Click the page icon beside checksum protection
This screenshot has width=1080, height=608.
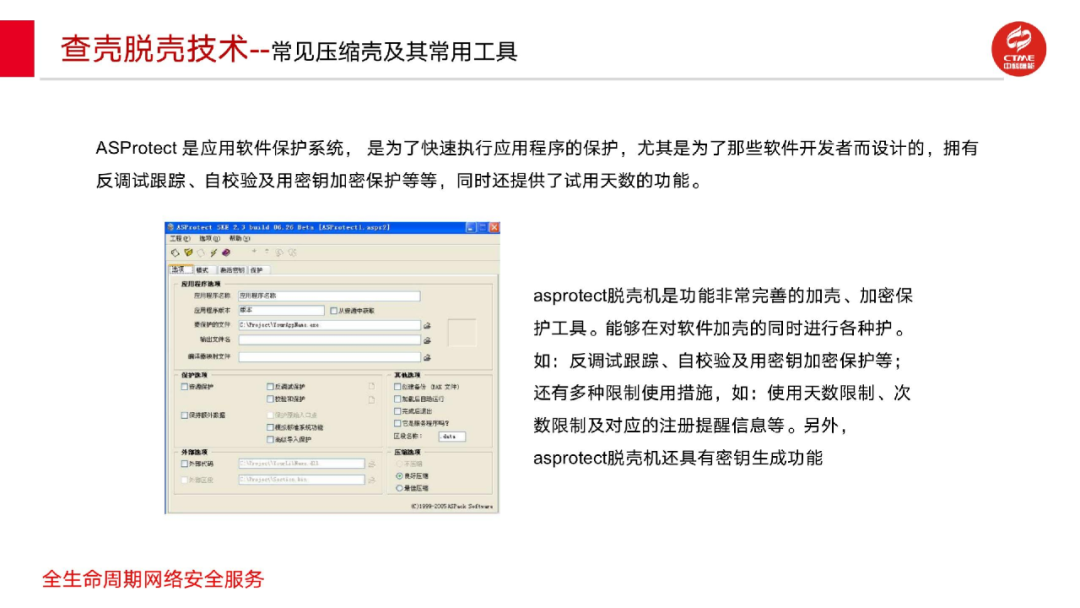pos(371,399)
